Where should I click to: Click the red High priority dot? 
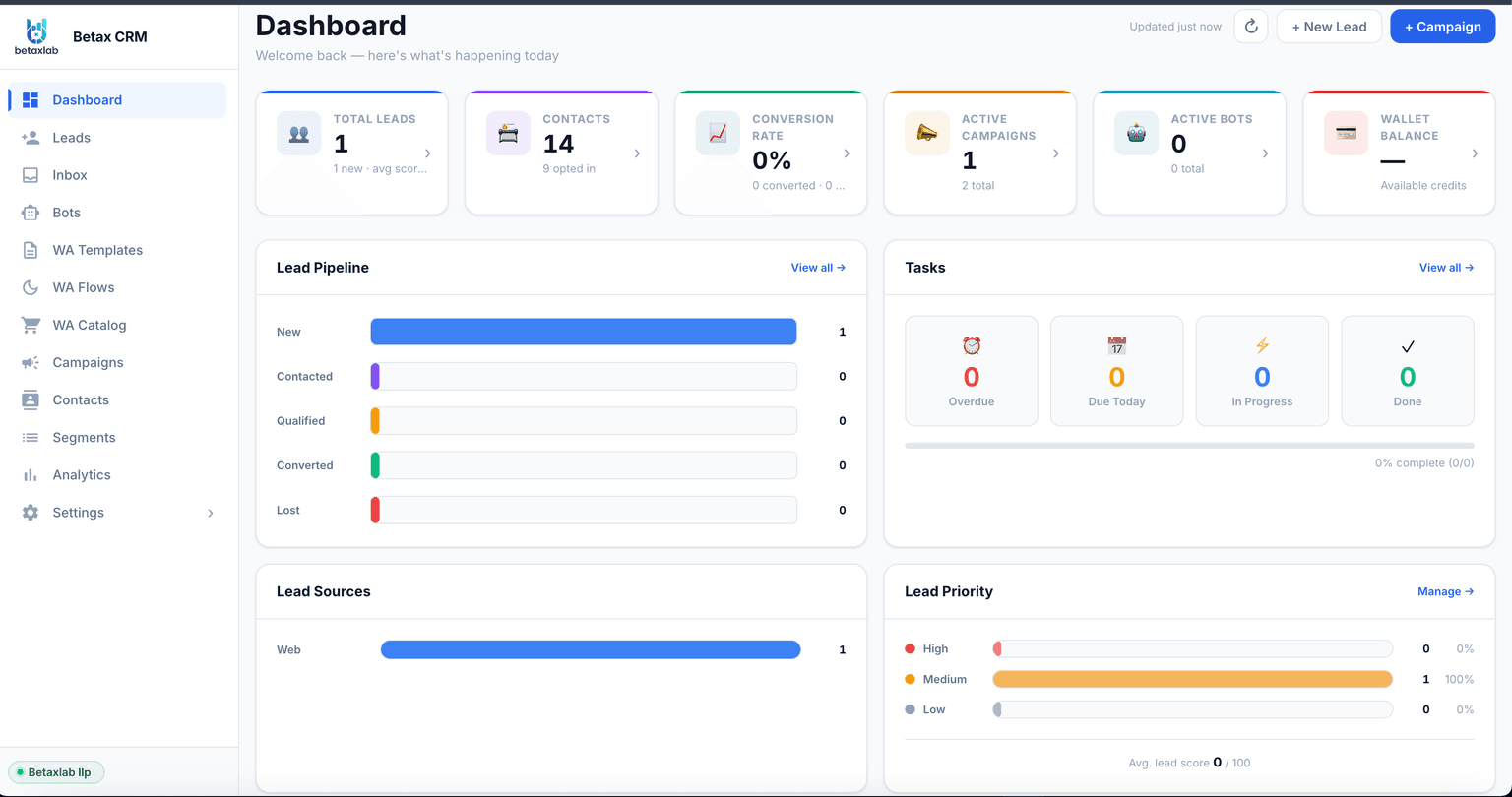(x=910, y=649)
